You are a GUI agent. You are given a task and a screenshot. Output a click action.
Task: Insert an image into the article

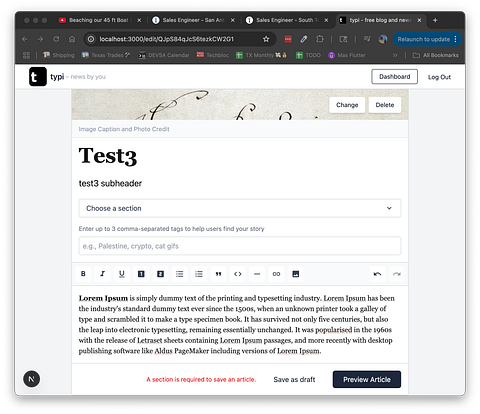click(x=296, y=274)
